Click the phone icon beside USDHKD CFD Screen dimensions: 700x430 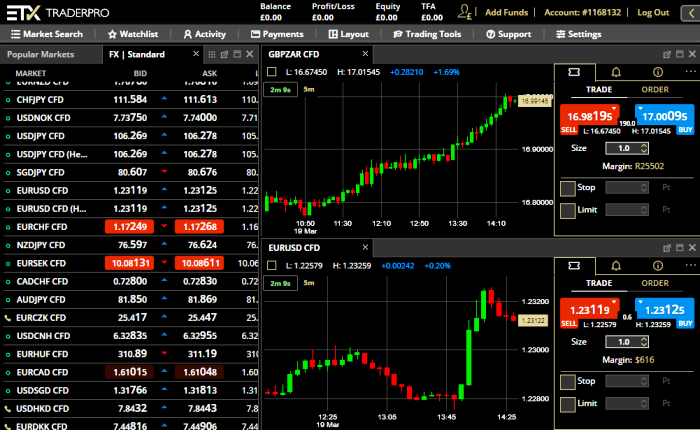coord(8,409)
